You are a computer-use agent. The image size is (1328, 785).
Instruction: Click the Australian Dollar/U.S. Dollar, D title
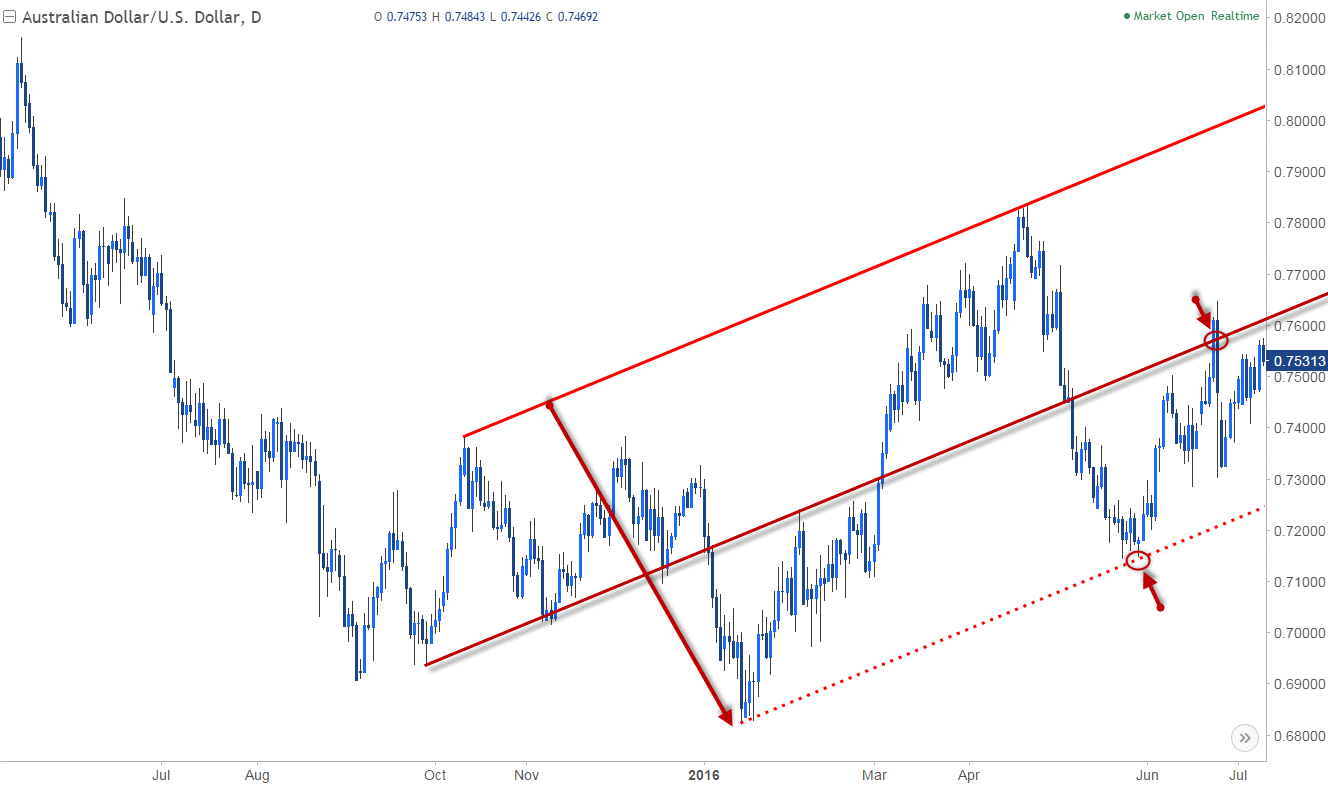click(x=140, y=17)
